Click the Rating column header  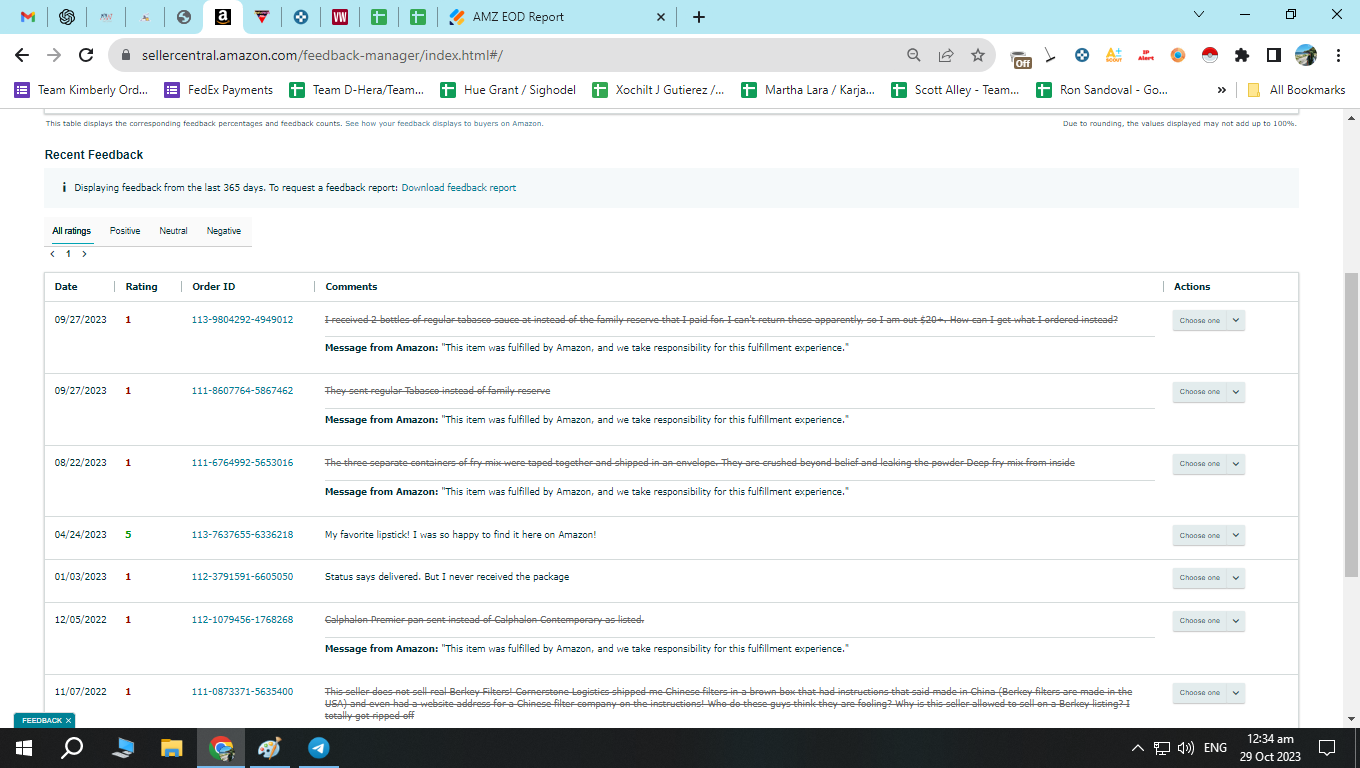coord(141,287)
